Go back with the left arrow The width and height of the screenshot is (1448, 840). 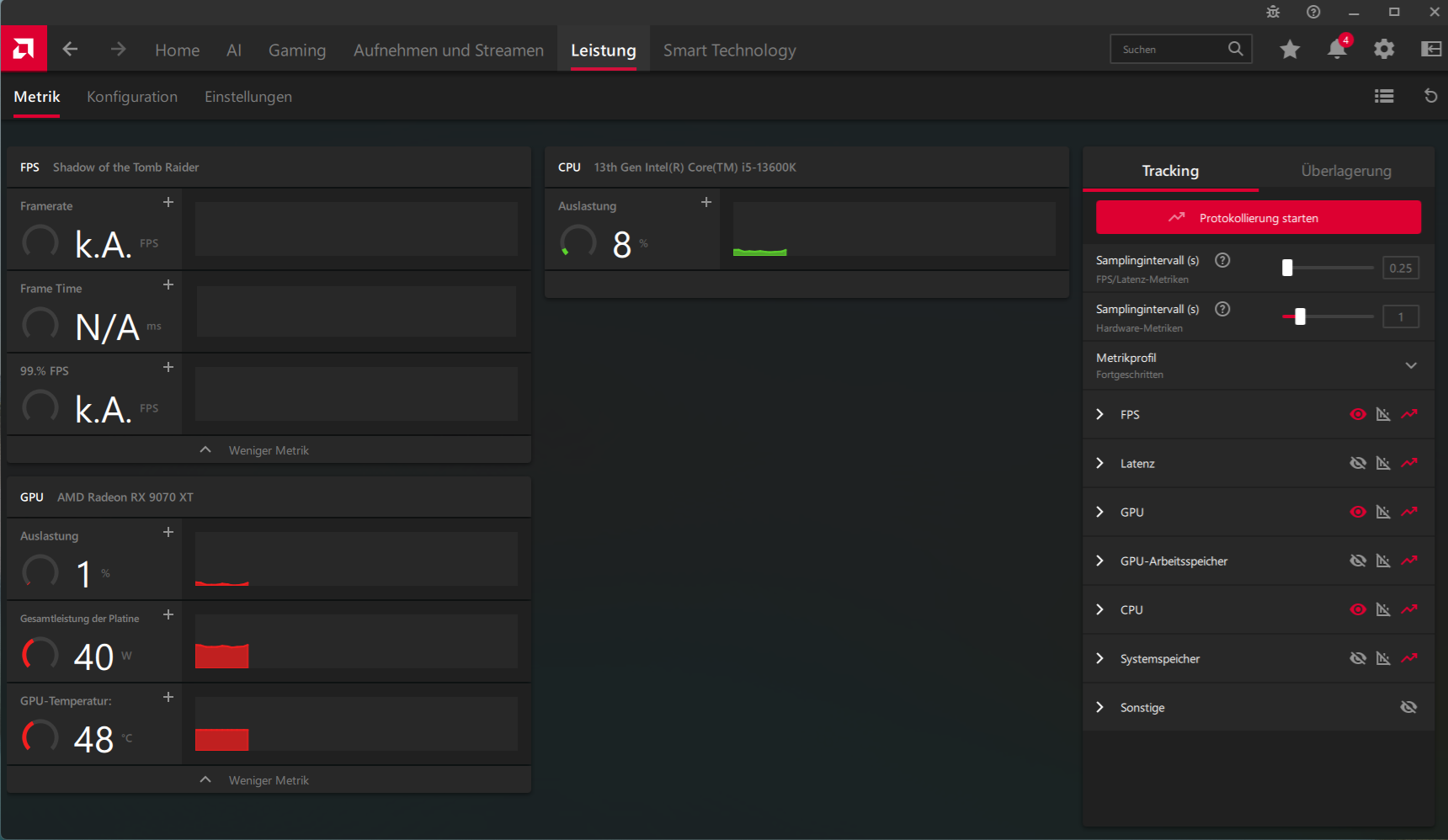point(70,50)
